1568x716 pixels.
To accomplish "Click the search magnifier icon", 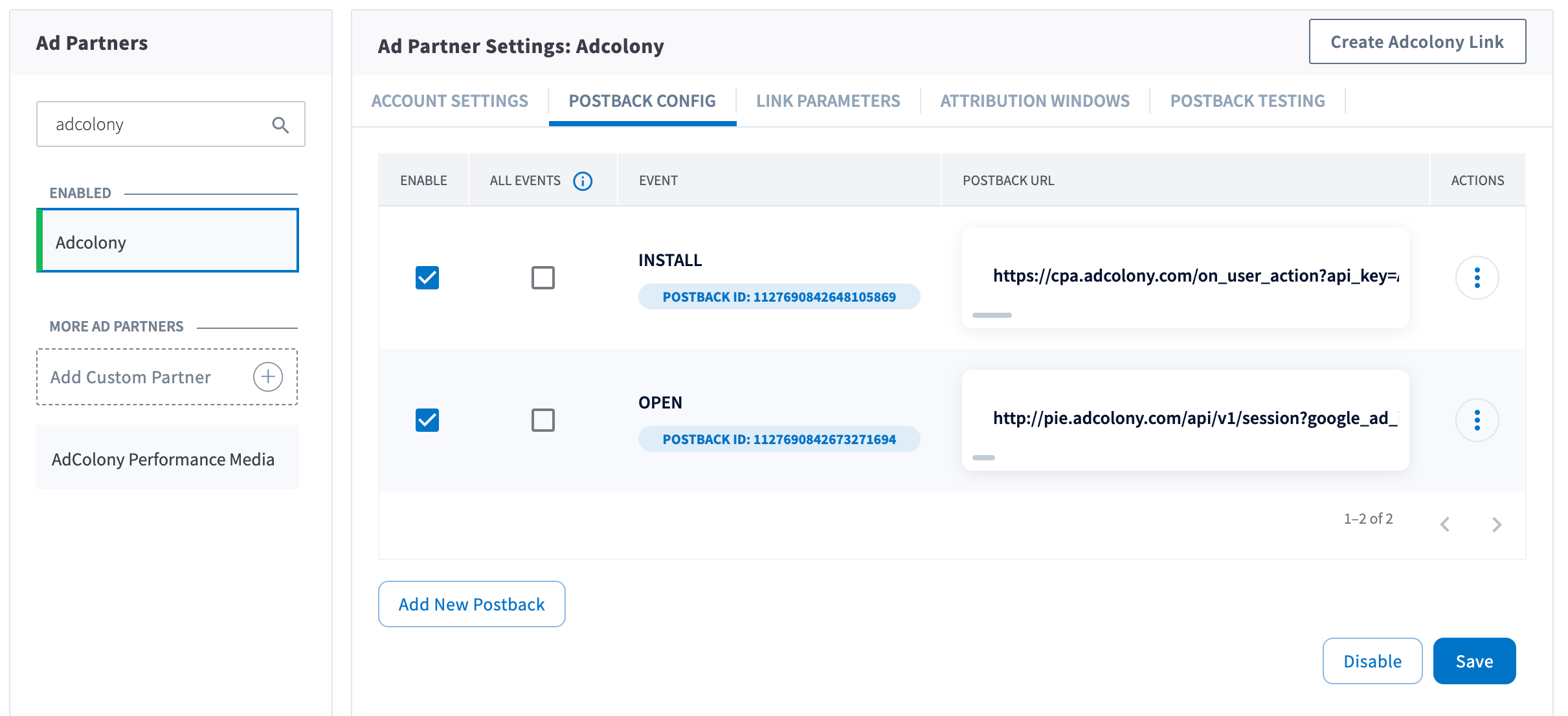I will pos(280,124).
